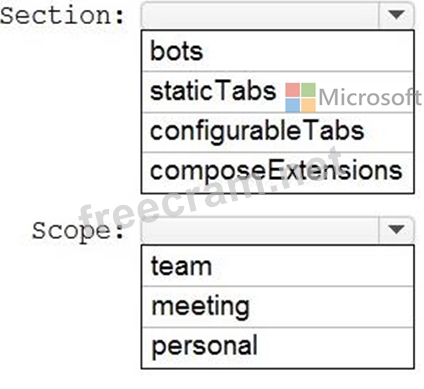Click the empty Section combo box field

click(260, 15)
